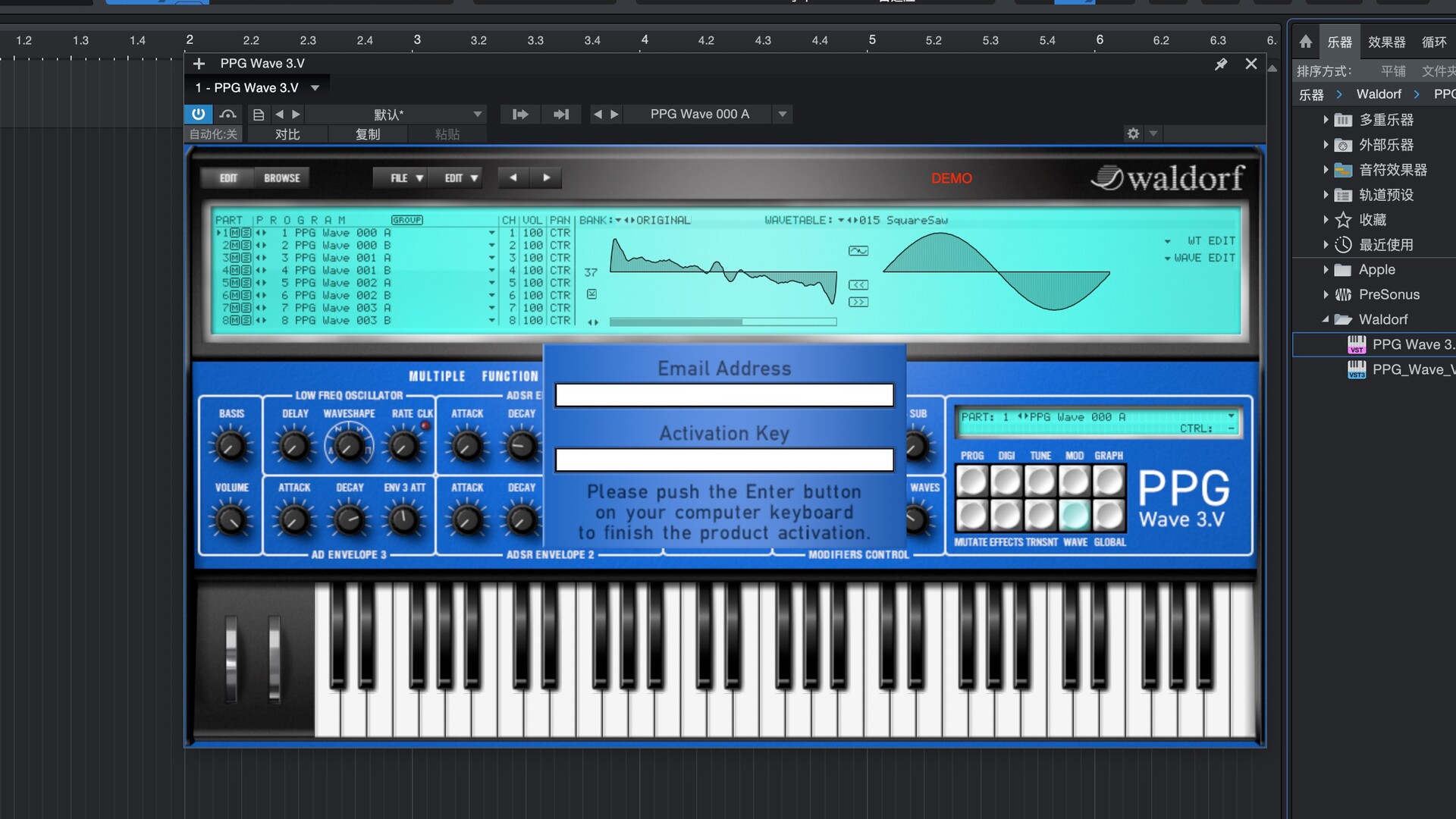Viewport: 1456px width, 819px height.
Task: Select the PROG function pad button
Action: [x=972, y=481]
